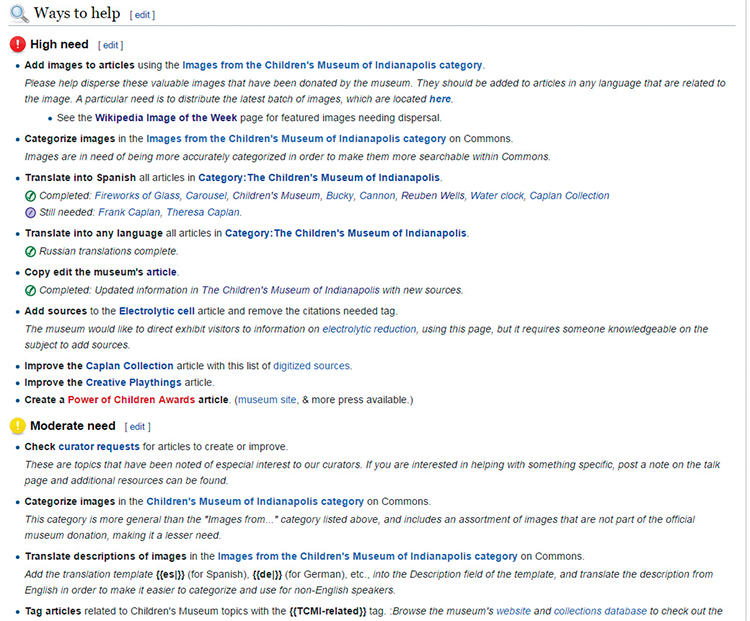
Task: Click the 'Tag articles' bold text
Action: (53, 611)
